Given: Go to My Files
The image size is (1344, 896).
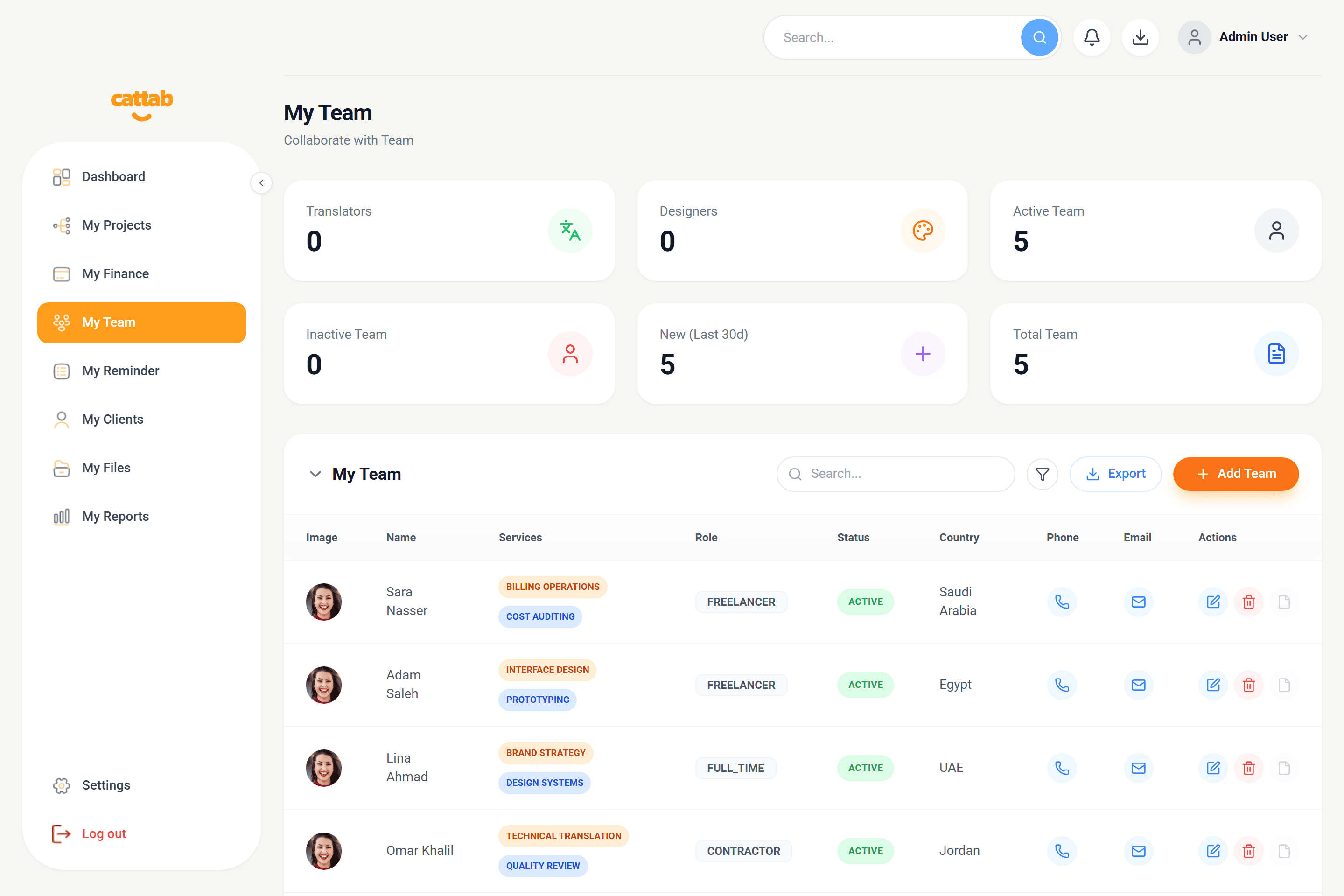Looking at the screenshot, I should pos(142,468).
